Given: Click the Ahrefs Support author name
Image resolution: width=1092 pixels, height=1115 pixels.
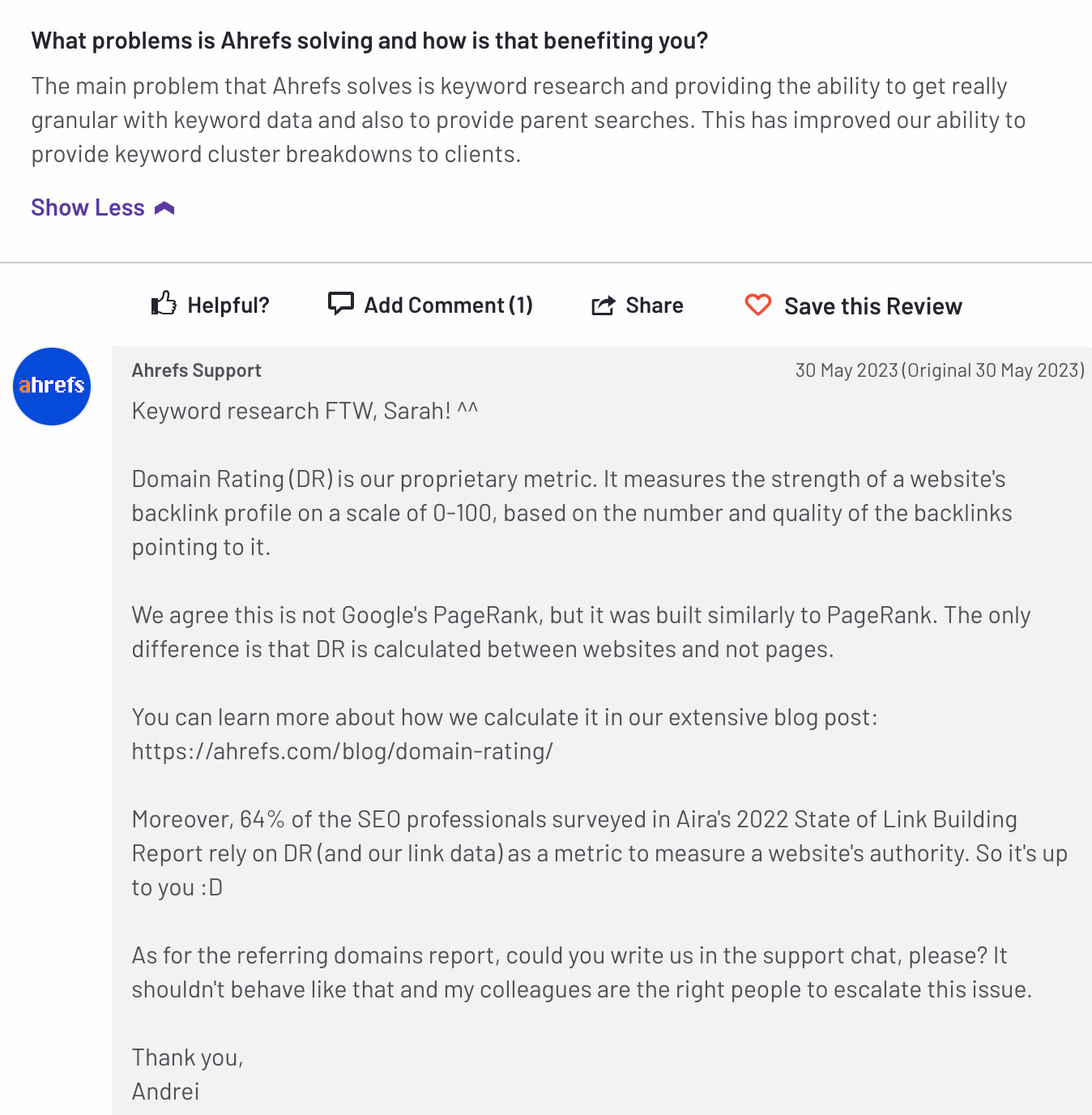Looking at the screenshot, I should pyautogui.click(x=196, y=370).
